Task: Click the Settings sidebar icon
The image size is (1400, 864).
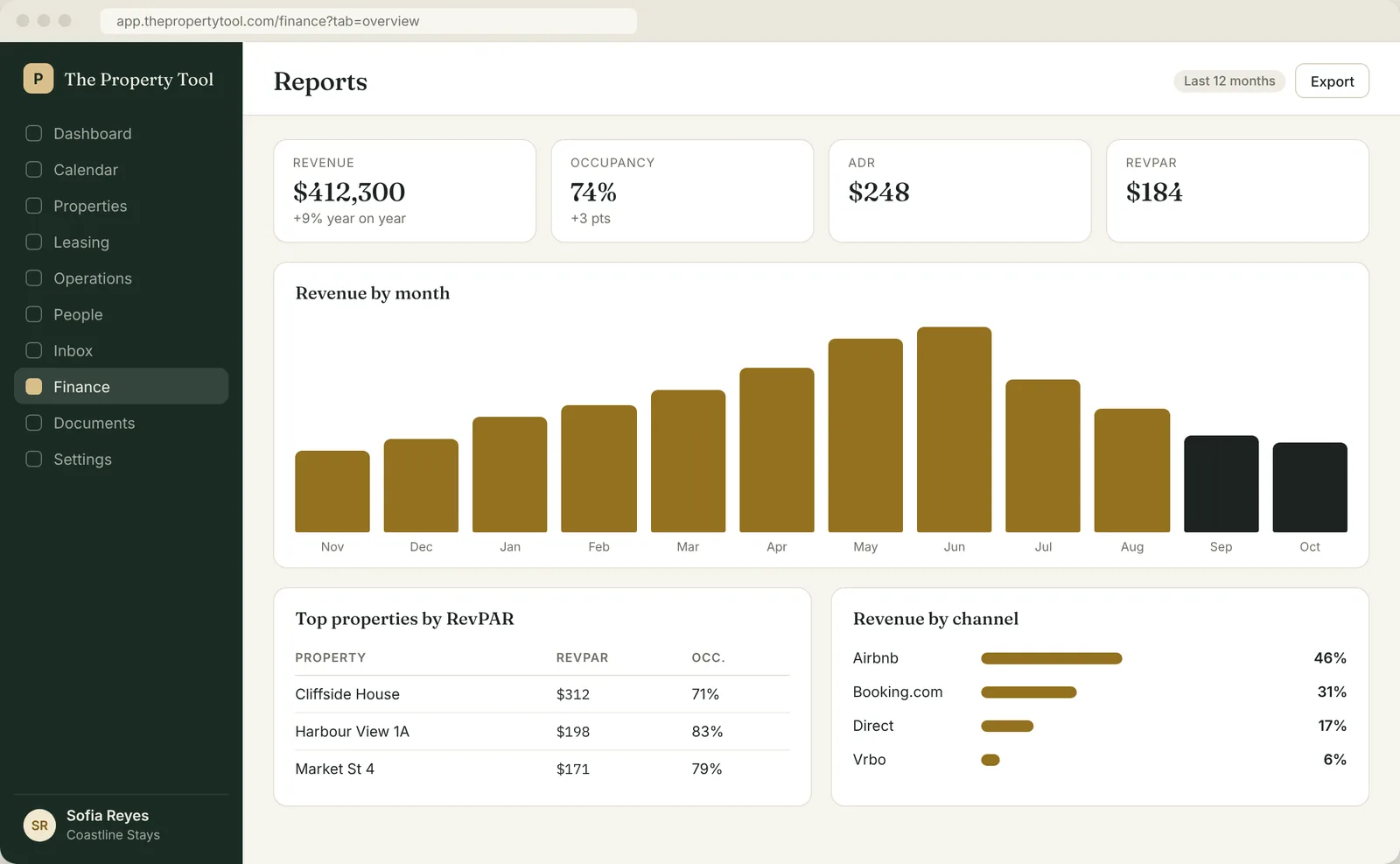Action: point(34,459)
